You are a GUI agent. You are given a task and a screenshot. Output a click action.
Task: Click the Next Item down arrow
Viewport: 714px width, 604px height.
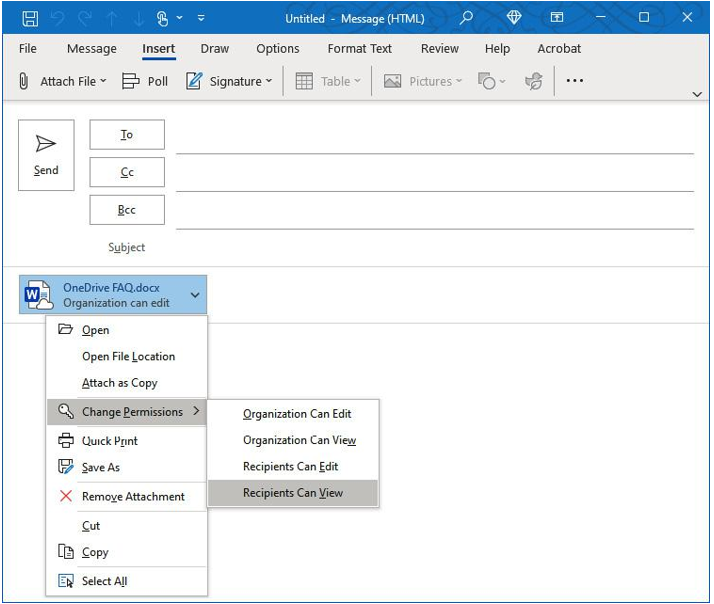[138, 19]
